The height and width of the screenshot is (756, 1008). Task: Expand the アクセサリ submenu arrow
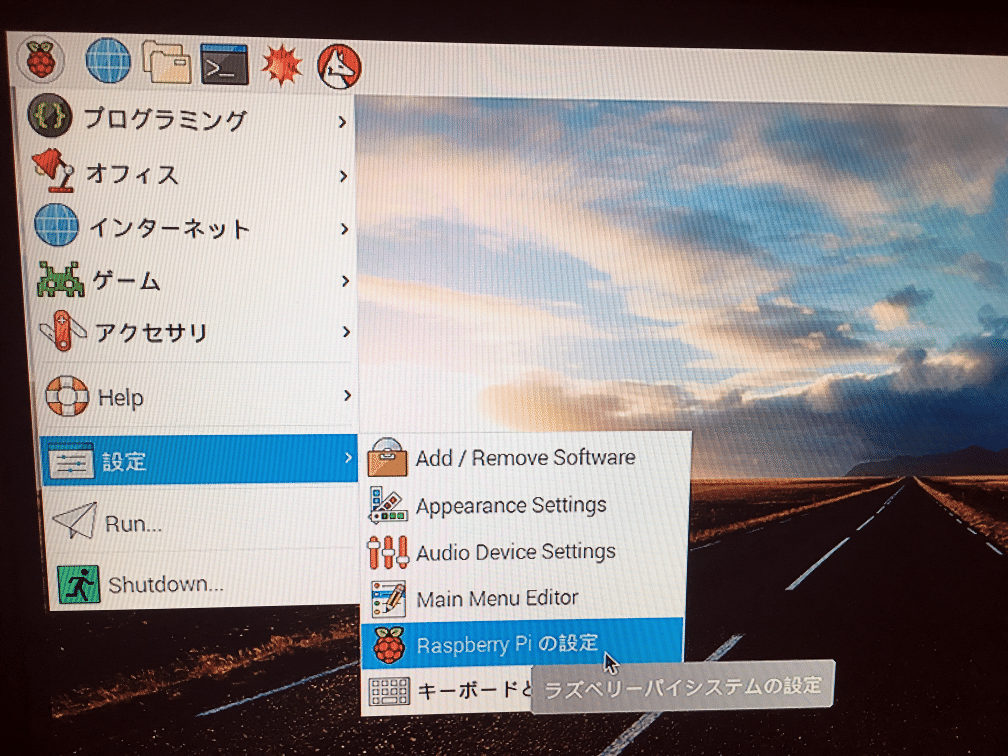[346, 332]
